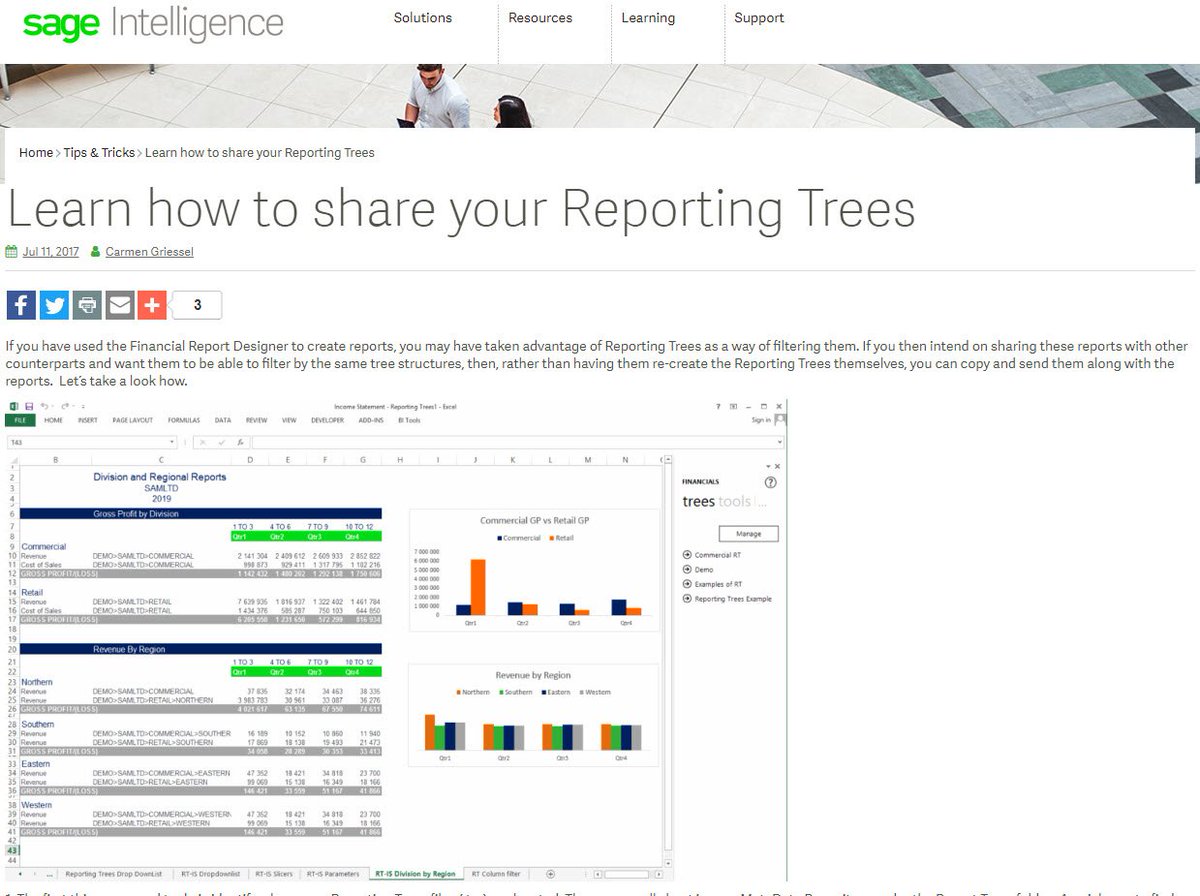
Task: Go to the Home breadcrumb
Action: (36, 153)
